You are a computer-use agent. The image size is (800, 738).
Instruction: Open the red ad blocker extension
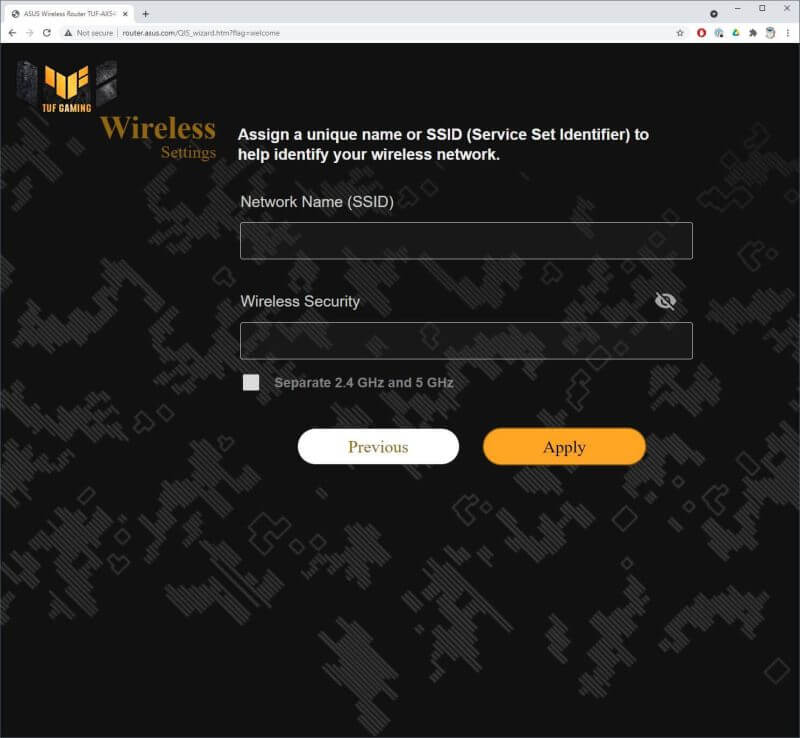(x=702, y=33)
